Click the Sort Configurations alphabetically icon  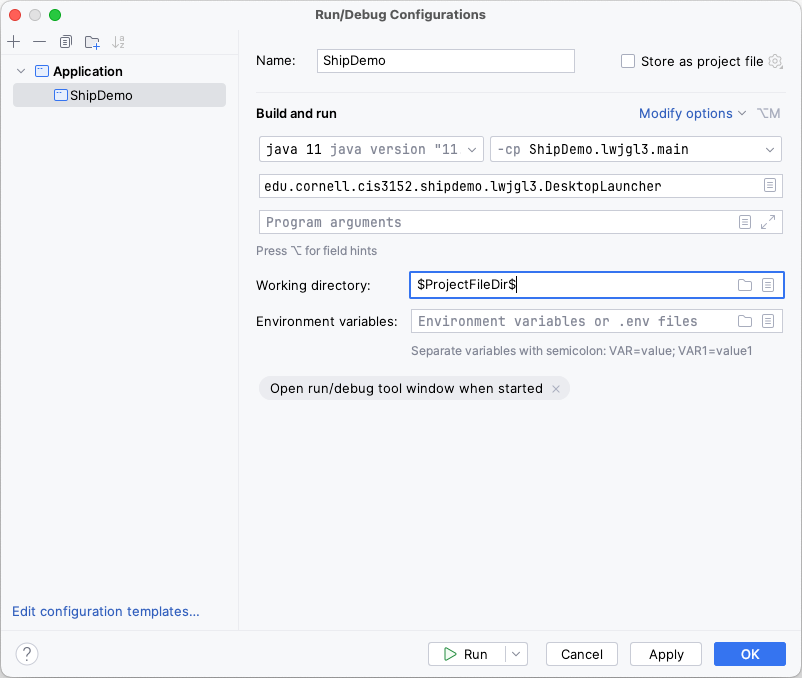pyautogui.click(x=119, y=42)
